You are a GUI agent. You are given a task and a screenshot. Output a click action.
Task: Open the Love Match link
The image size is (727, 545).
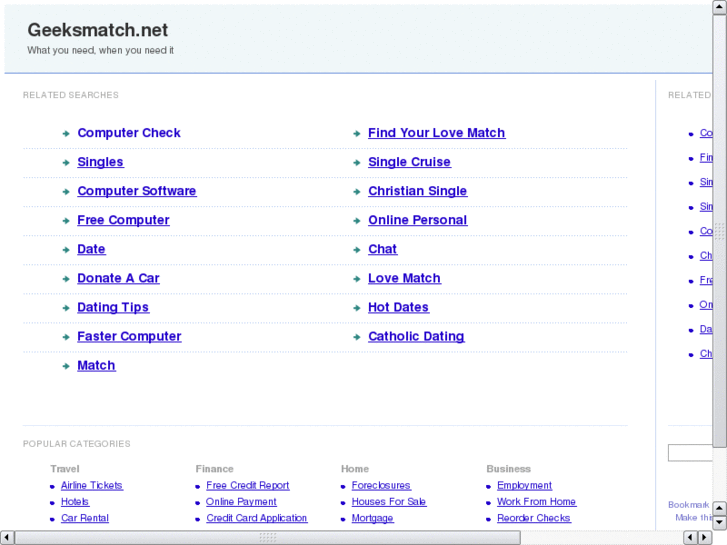pyautogui.click(x=404, y=278)
